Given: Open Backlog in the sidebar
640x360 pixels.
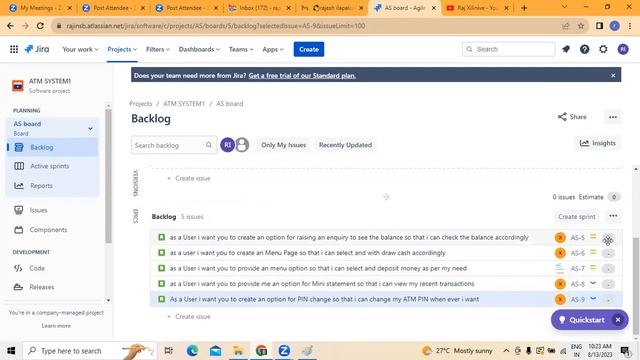Looking at the screenshot, I should click(52, 147).
